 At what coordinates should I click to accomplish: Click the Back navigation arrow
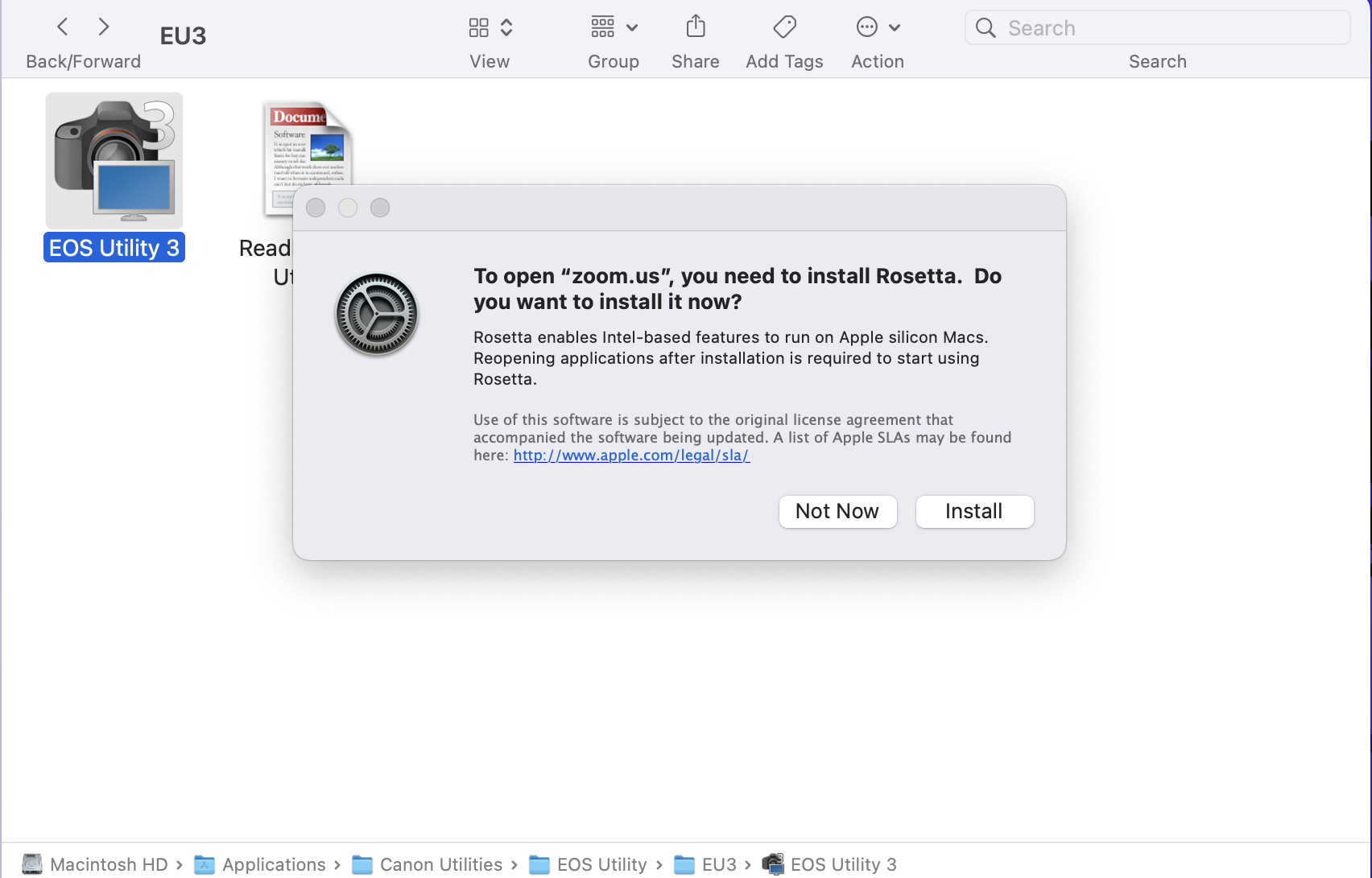tap(62, 27)
